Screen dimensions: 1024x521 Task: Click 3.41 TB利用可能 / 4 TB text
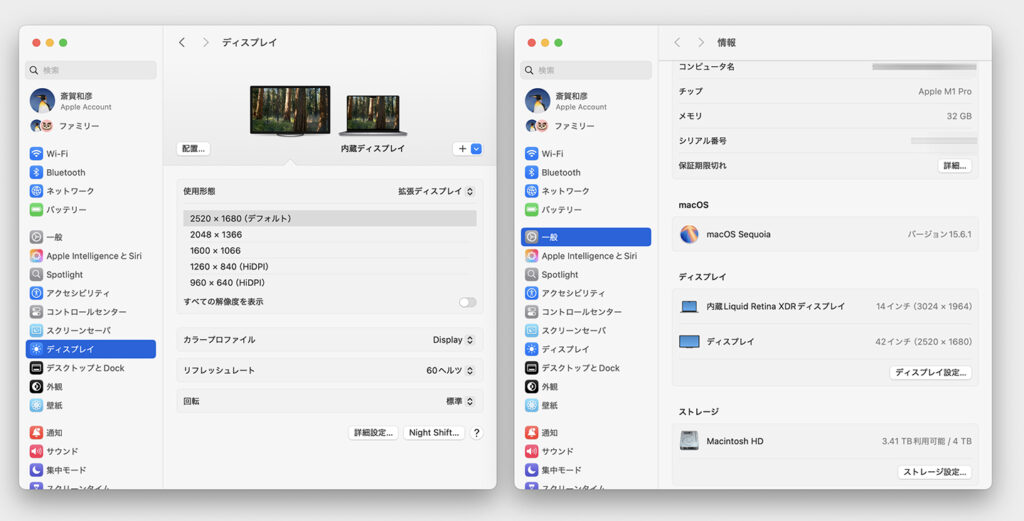[927, 441]
